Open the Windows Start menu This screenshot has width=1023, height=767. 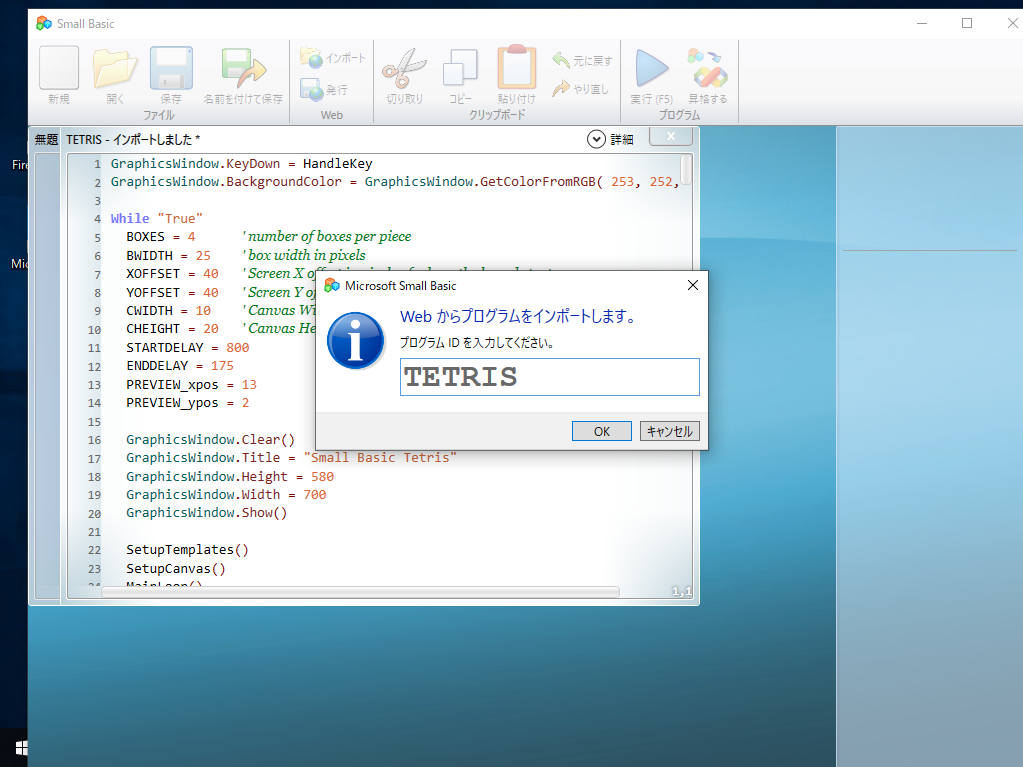click(x=21, y=747)
